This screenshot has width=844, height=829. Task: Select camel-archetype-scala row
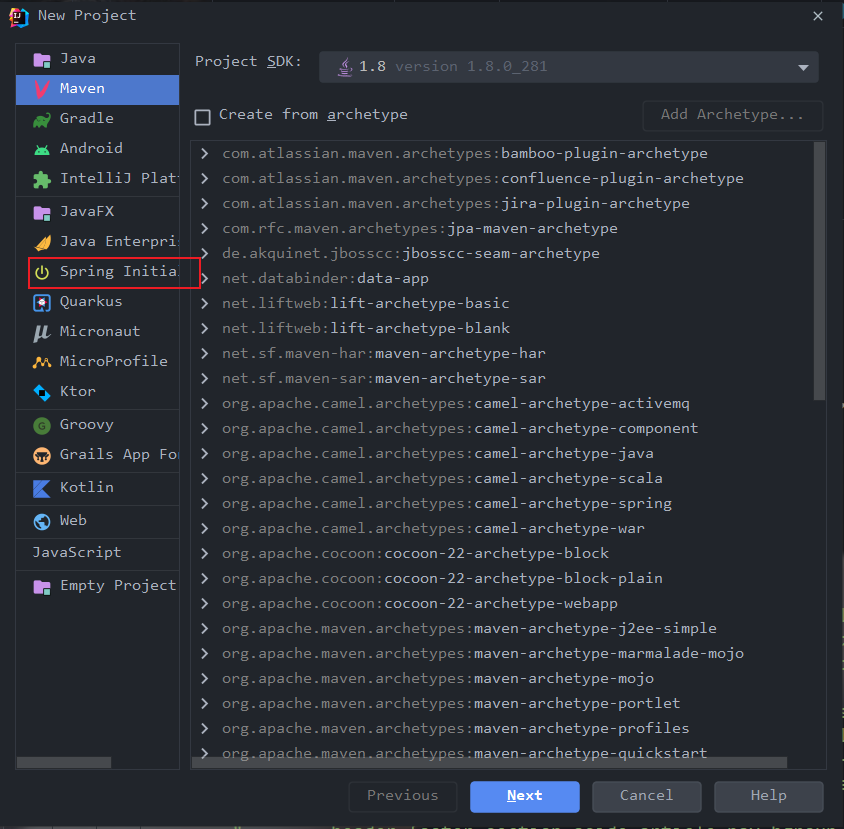pos(503,479)
